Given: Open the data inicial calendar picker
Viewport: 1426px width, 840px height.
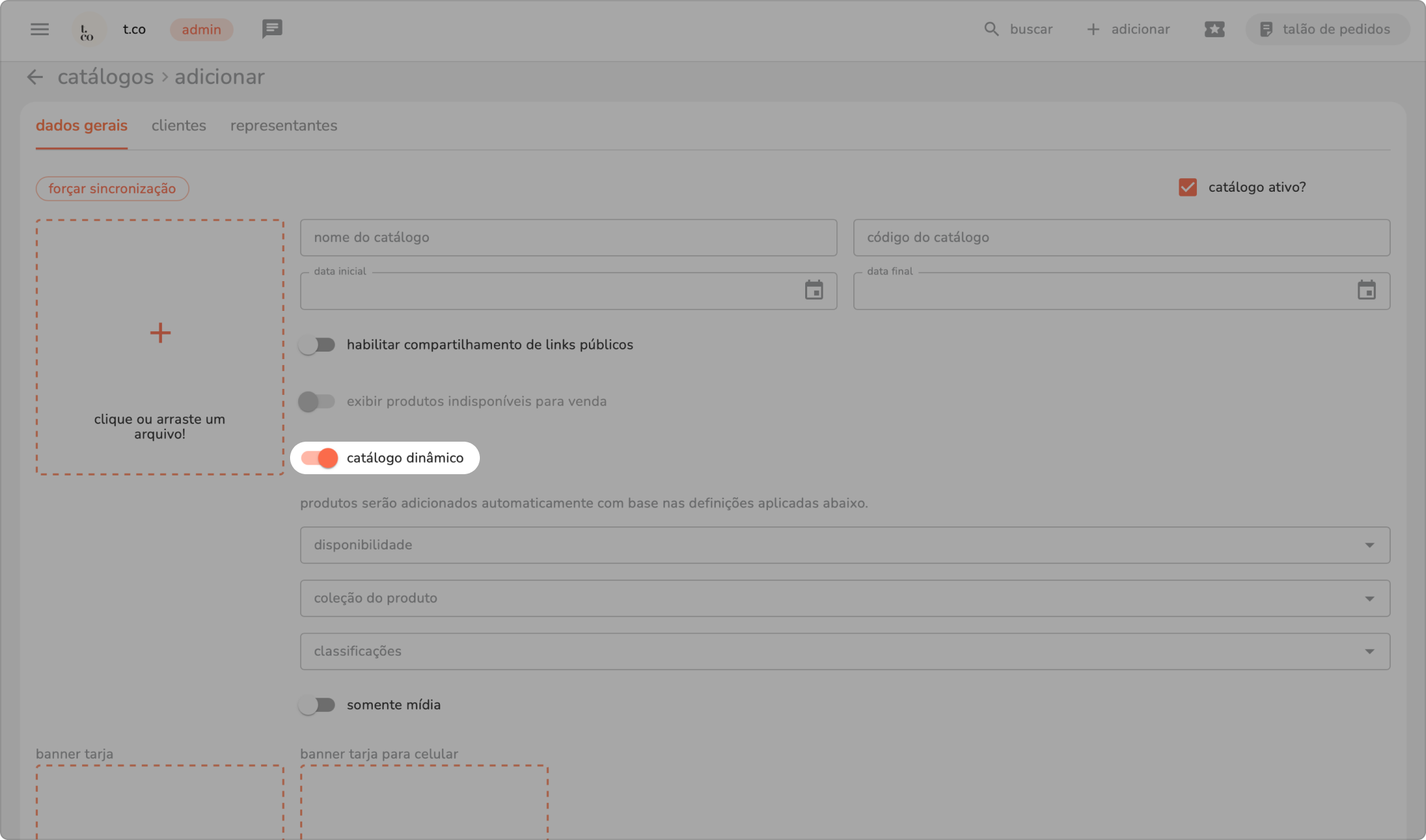Looking at the screenshot, I should [813, 291].
